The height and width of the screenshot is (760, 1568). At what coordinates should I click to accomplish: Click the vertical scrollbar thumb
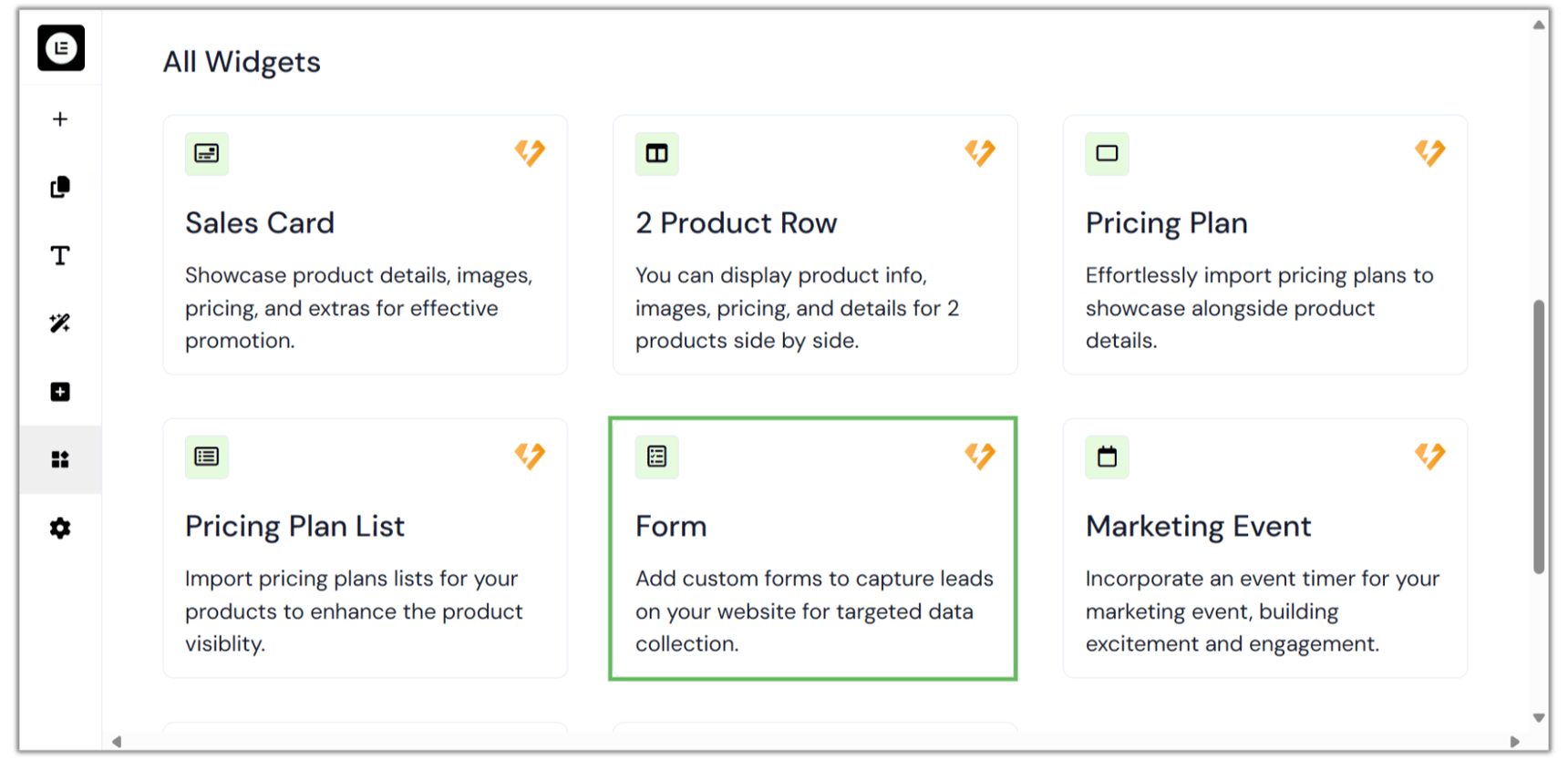pos(1539,437)
